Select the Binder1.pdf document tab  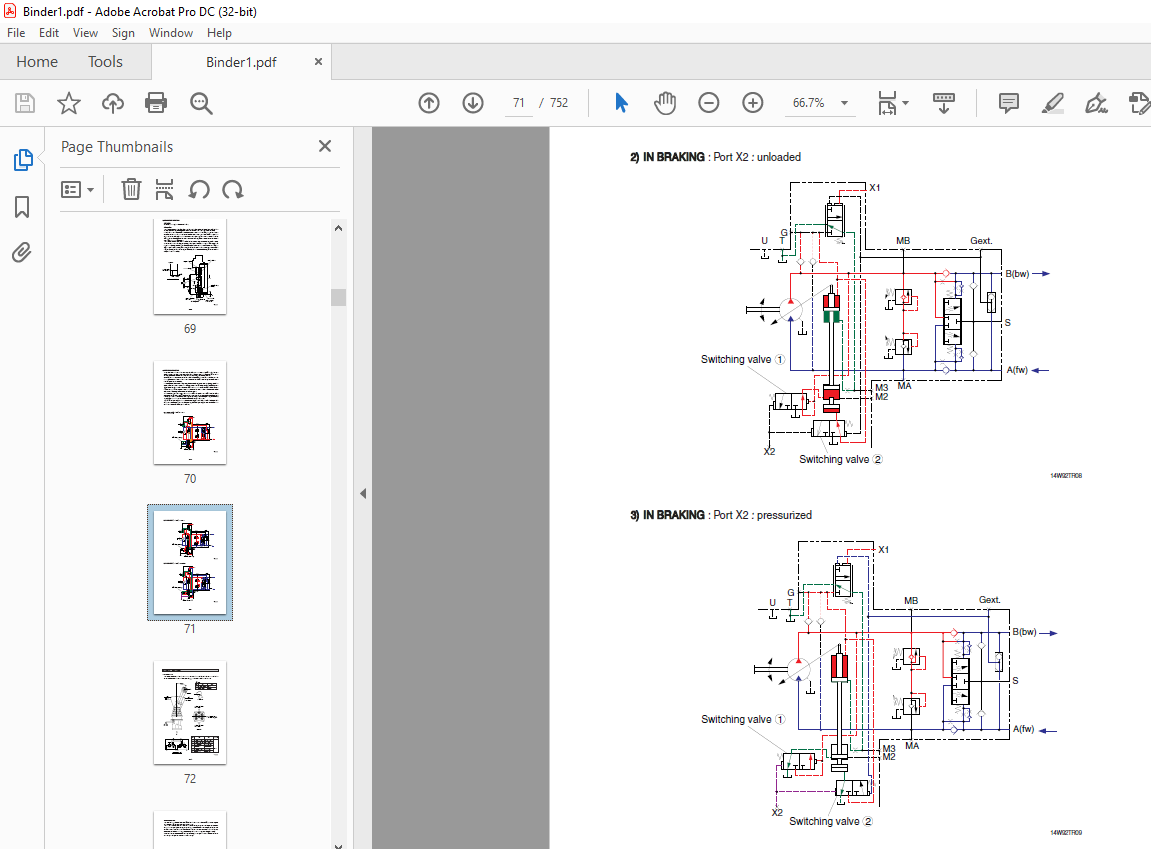point(241,62)
